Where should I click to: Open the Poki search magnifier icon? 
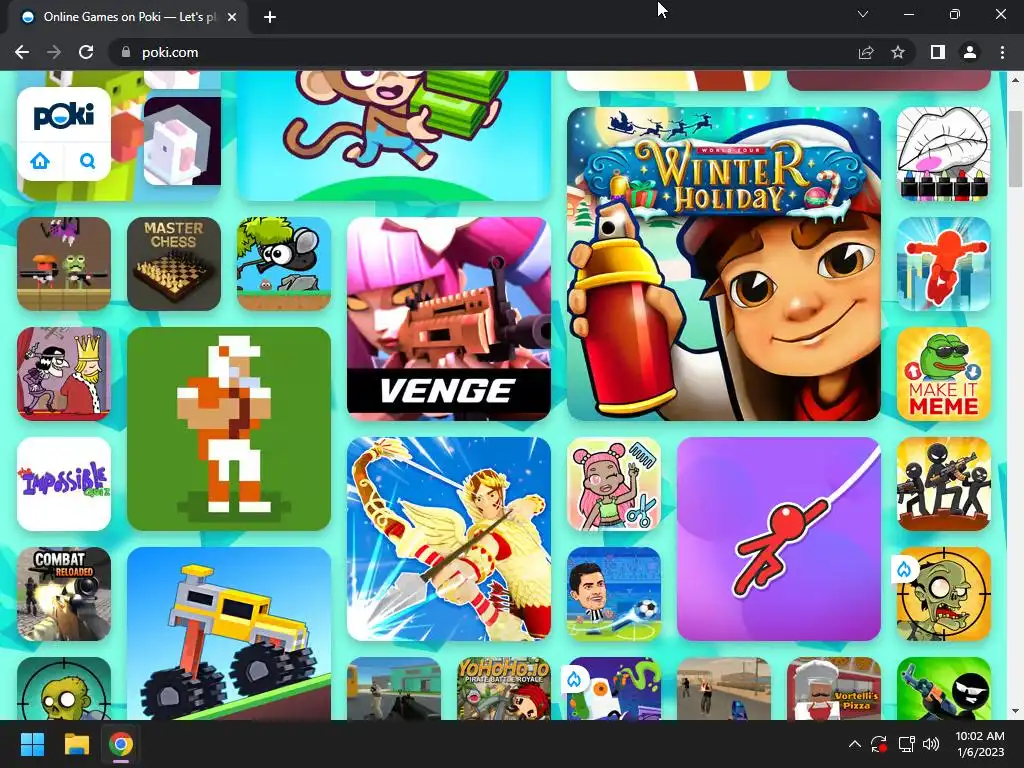point(88,161)
